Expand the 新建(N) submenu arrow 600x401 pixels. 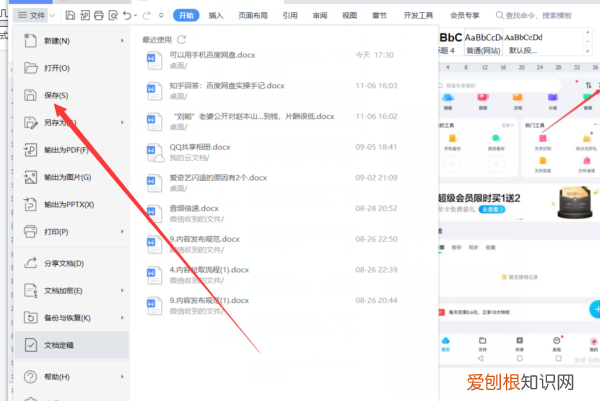click(122, 41)
